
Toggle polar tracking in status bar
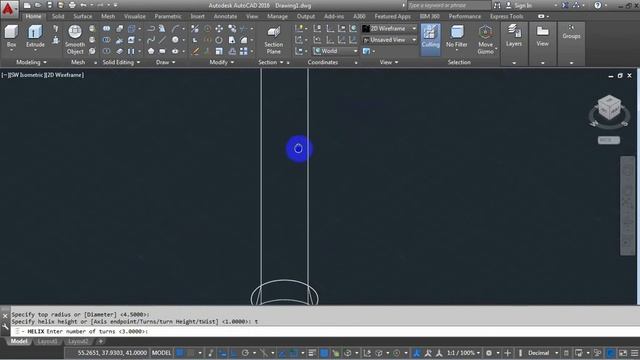coord(245,353)
